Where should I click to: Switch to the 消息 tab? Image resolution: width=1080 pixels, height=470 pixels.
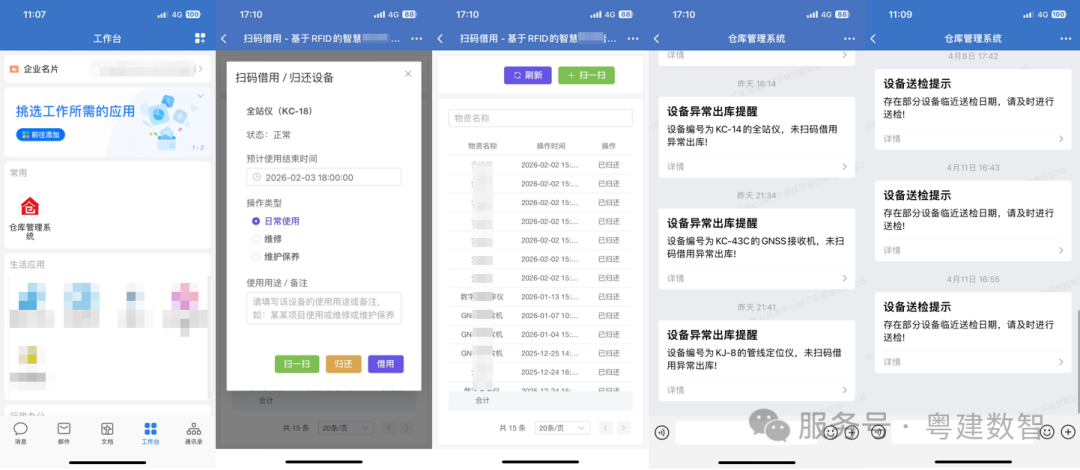point(21,433)
